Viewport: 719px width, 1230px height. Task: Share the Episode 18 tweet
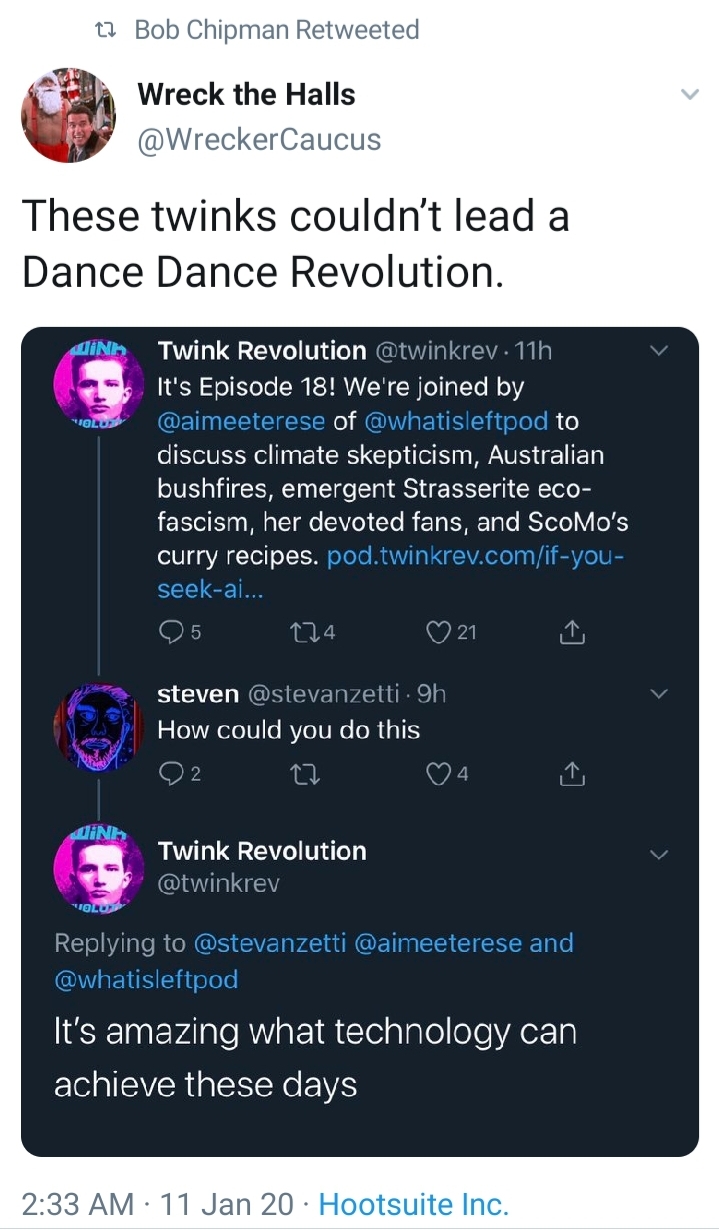tap(570, 632)
